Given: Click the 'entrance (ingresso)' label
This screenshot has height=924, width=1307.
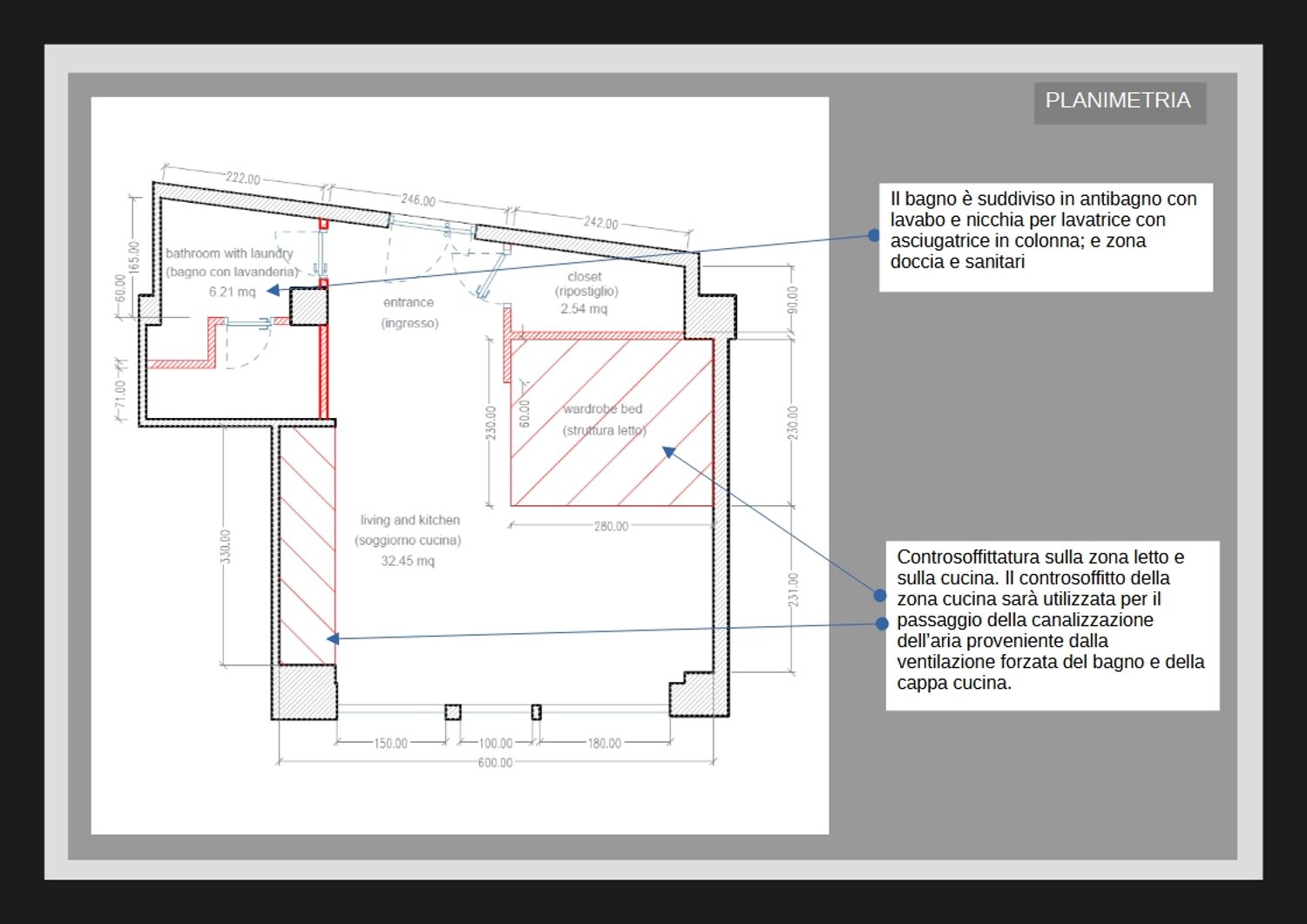Looking at the screenshot, I should click(x=409, y=312).
